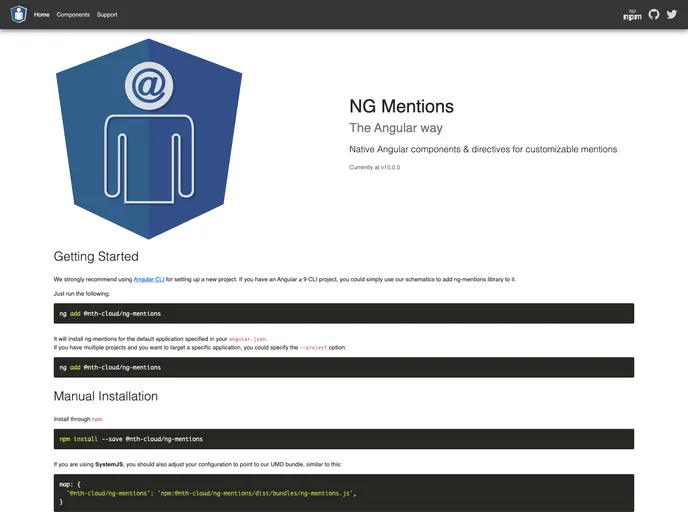This screenshot has height=512, width=688.
Task: Click the Getting Started heading
Action: pos(96,257)
